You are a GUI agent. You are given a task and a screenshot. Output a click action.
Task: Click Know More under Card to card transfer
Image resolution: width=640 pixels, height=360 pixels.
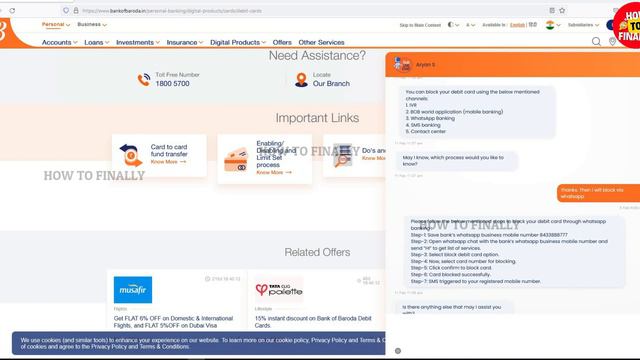coord(168,162)
